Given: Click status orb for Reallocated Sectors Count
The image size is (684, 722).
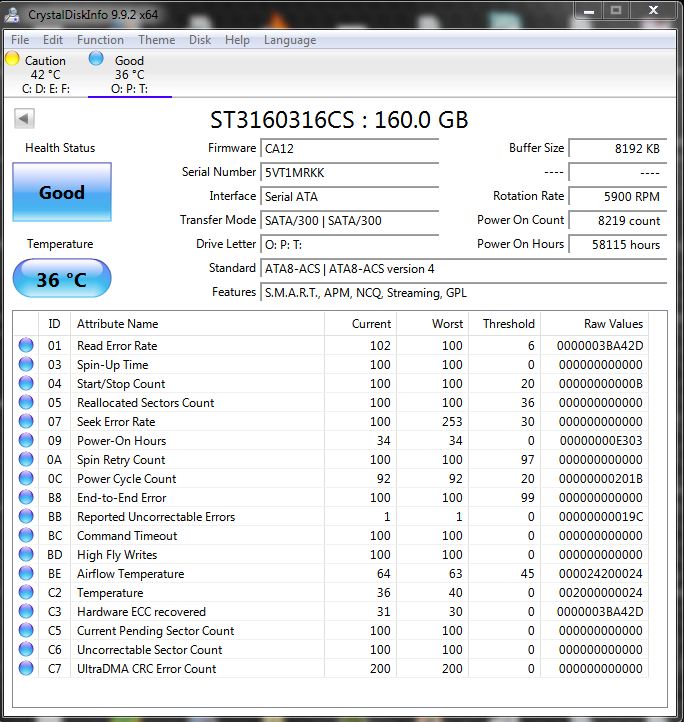Looking at the screenshot, I should (26, 402).
